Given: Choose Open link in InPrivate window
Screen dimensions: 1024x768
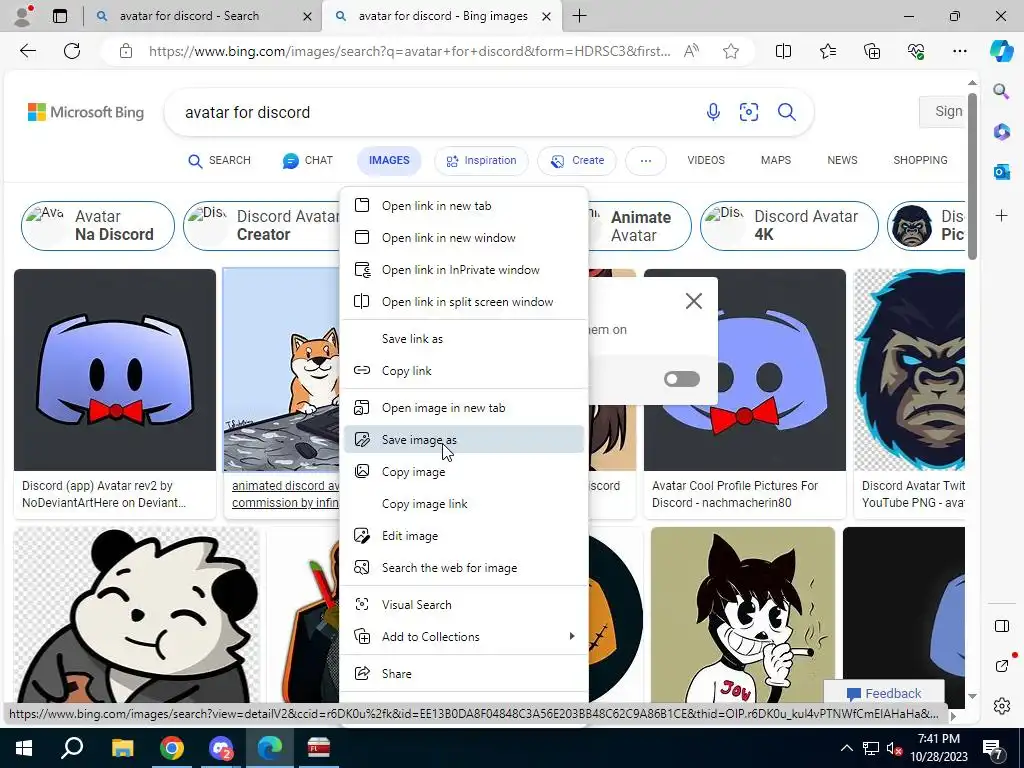Looking at the screenshot, I should (x=464, y=270).
